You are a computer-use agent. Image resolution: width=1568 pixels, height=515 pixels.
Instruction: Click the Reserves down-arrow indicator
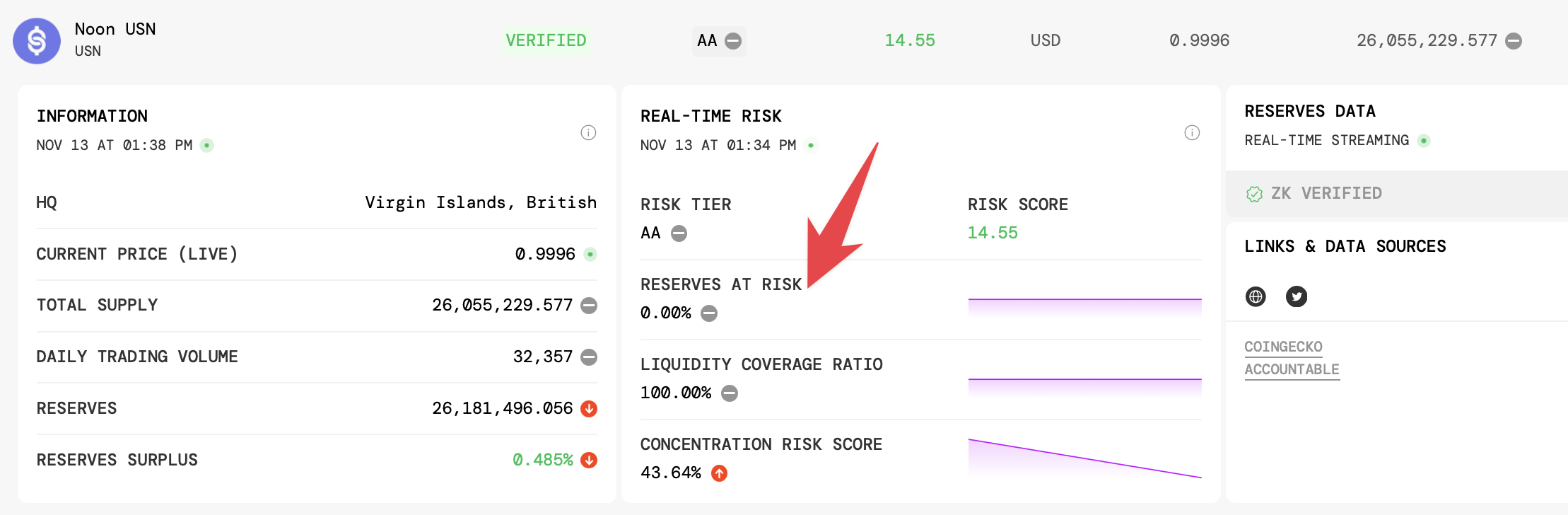click(589, 409)
